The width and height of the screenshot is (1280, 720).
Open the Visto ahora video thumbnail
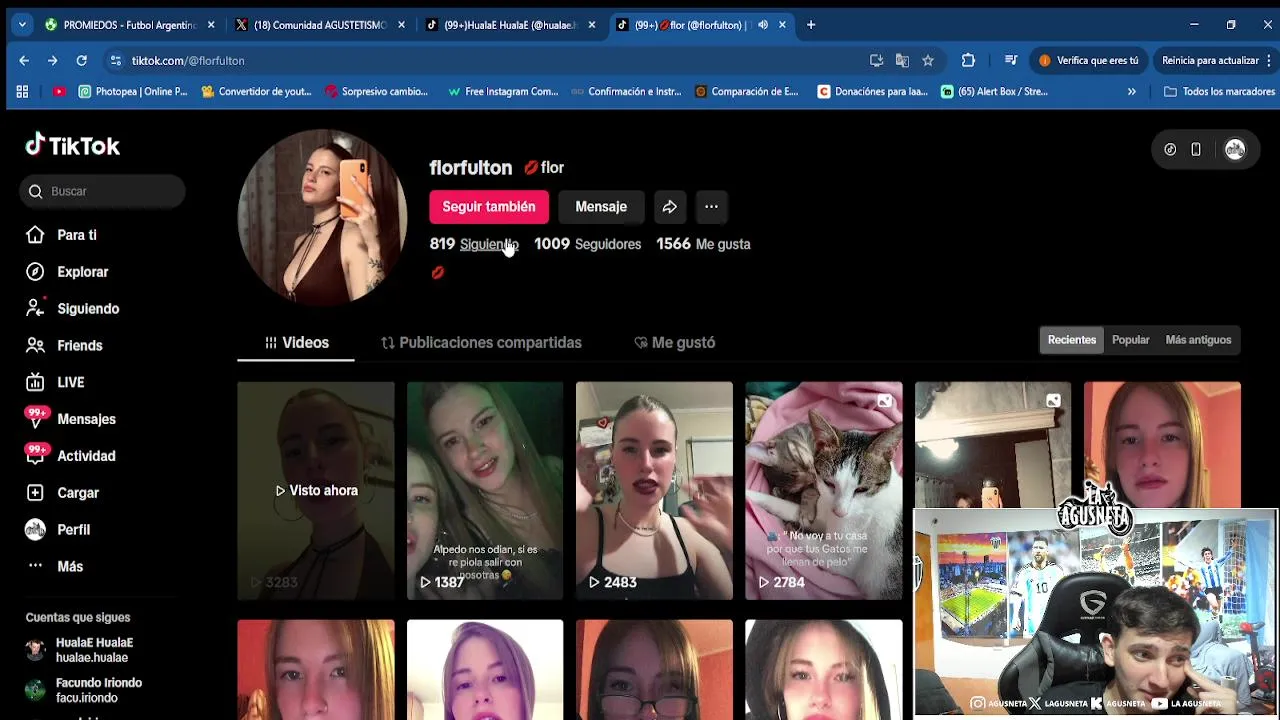[x=316, y=491]
